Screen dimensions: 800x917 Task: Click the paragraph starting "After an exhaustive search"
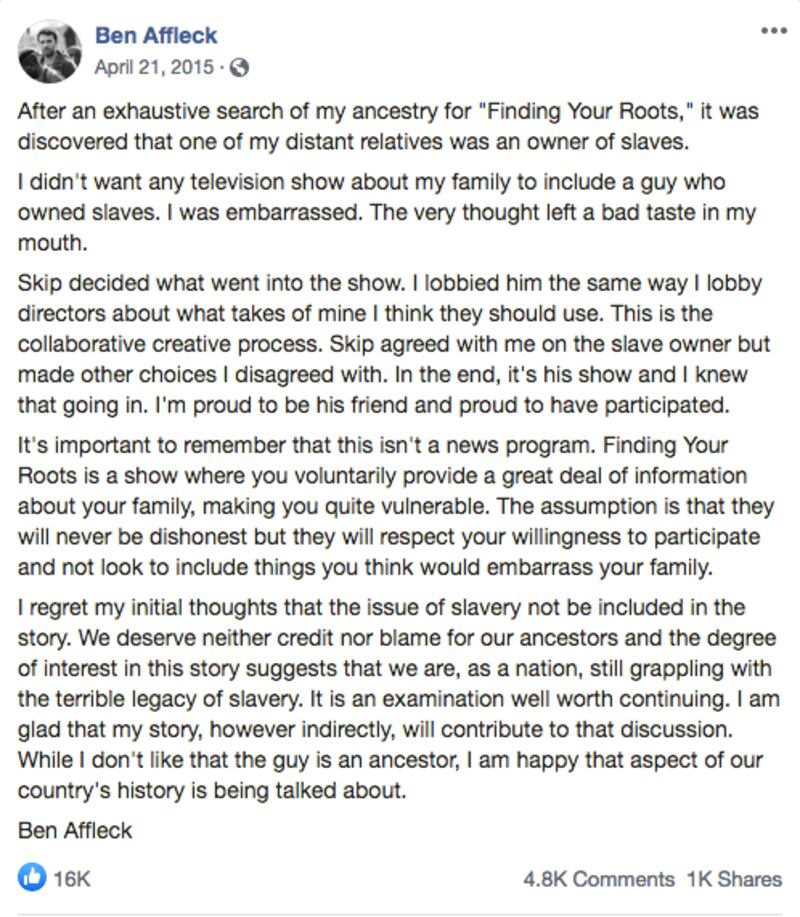coord(388,126)
